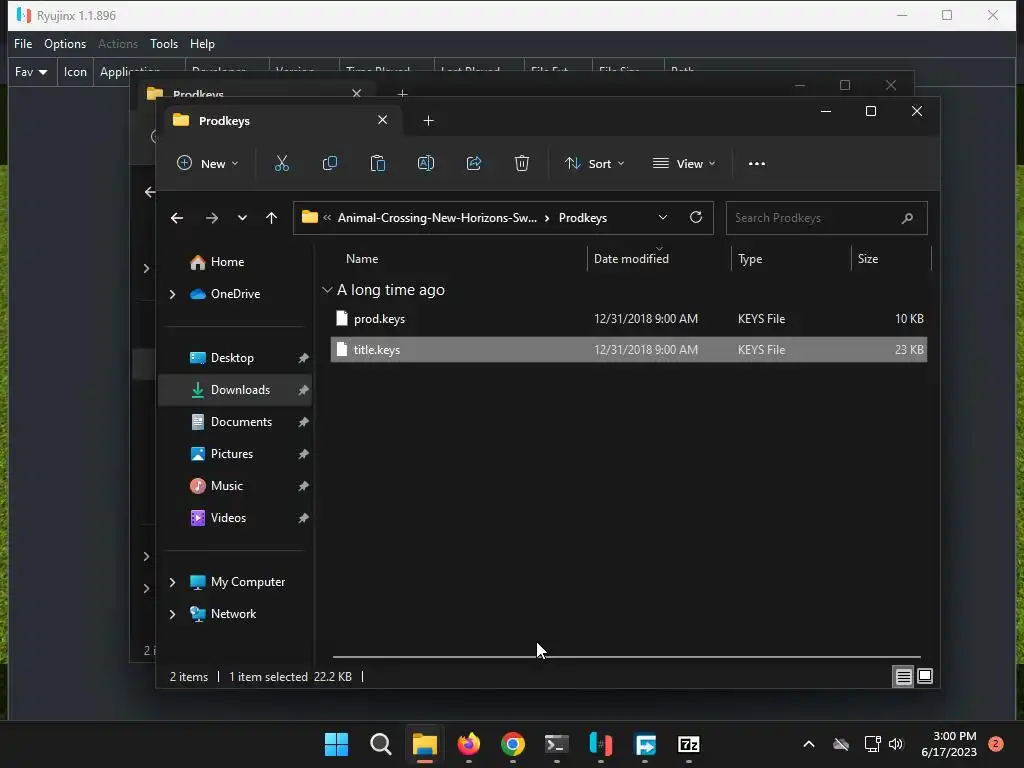Image resolution: width=1024 pixels, height=768 pixels.
Task: Open Windows Start menu
Action: (336, 744)
